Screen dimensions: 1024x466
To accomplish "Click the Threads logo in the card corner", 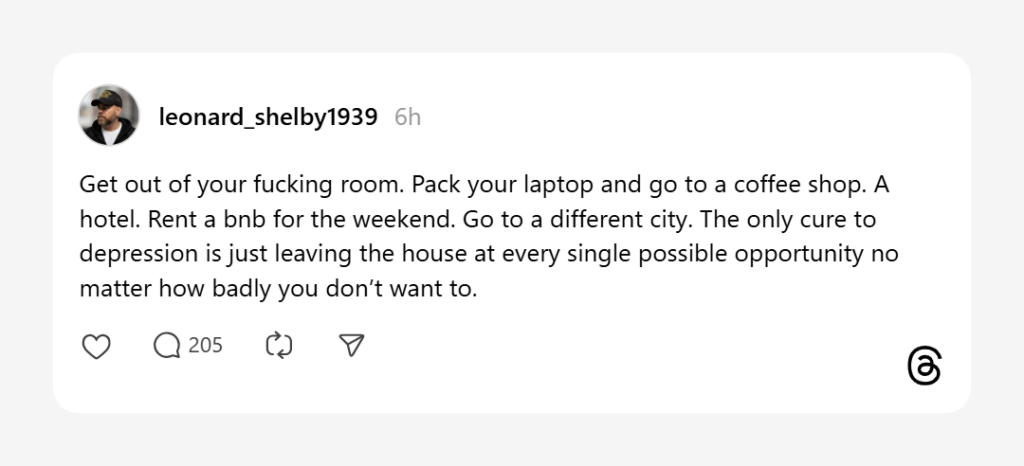I will tap(924, 367).
